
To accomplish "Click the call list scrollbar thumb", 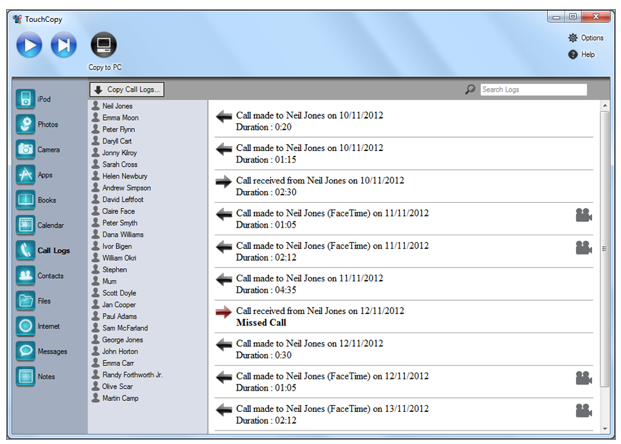I will (605, 249).
